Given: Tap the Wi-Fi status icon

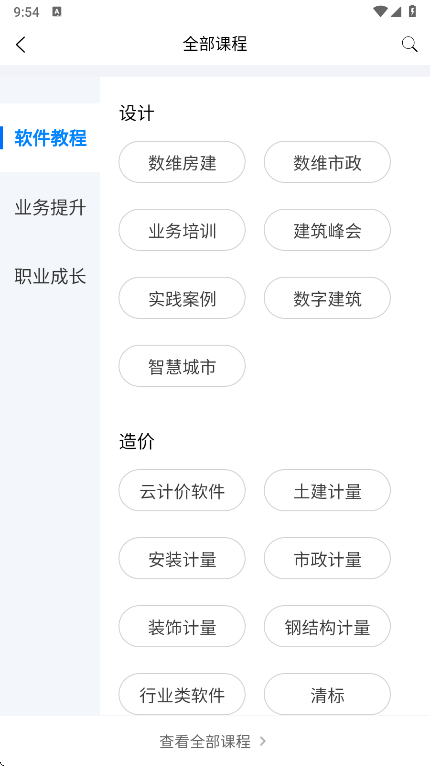Looking at the screenshot, I should click(380, 11).
